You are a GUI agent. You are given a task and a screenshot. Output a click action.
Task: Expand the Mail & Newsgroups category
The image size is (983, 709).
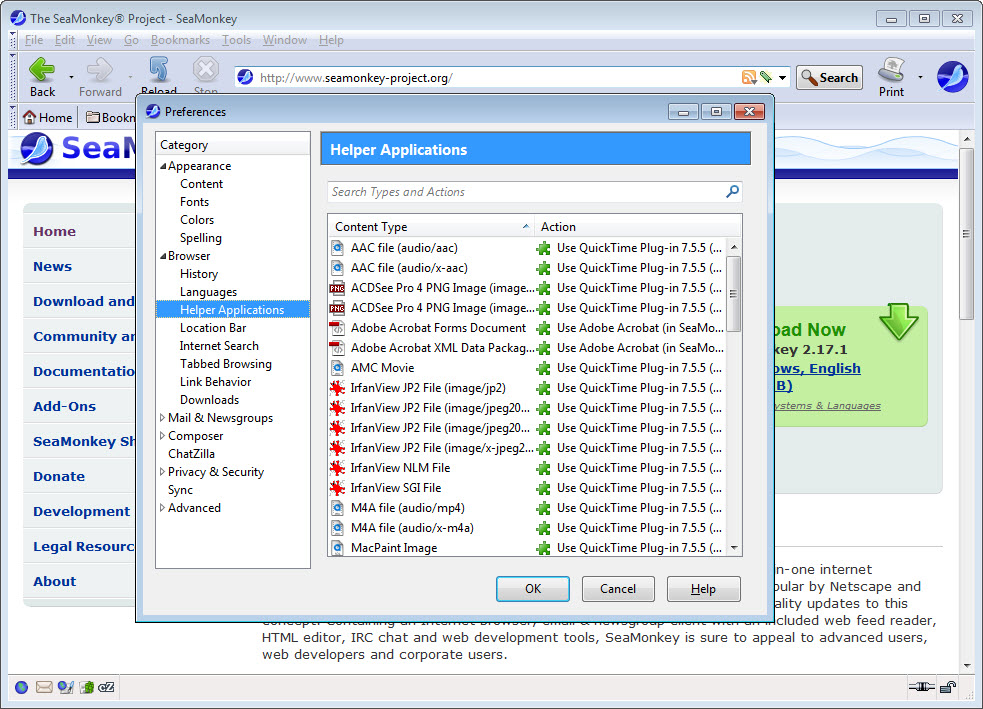(x=162, y=418)
